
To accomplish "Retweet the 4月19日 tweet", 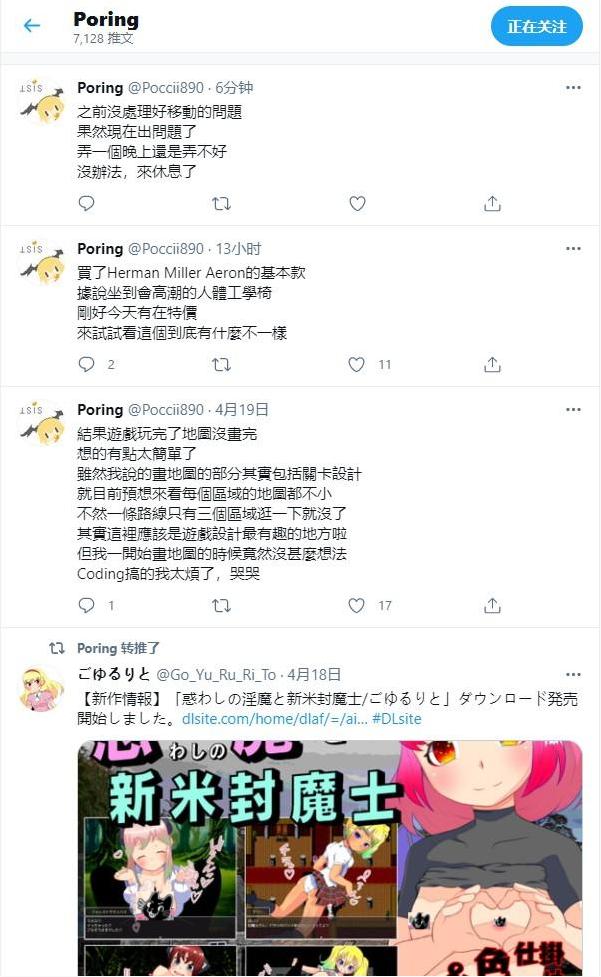I will (x=221, y=605).
